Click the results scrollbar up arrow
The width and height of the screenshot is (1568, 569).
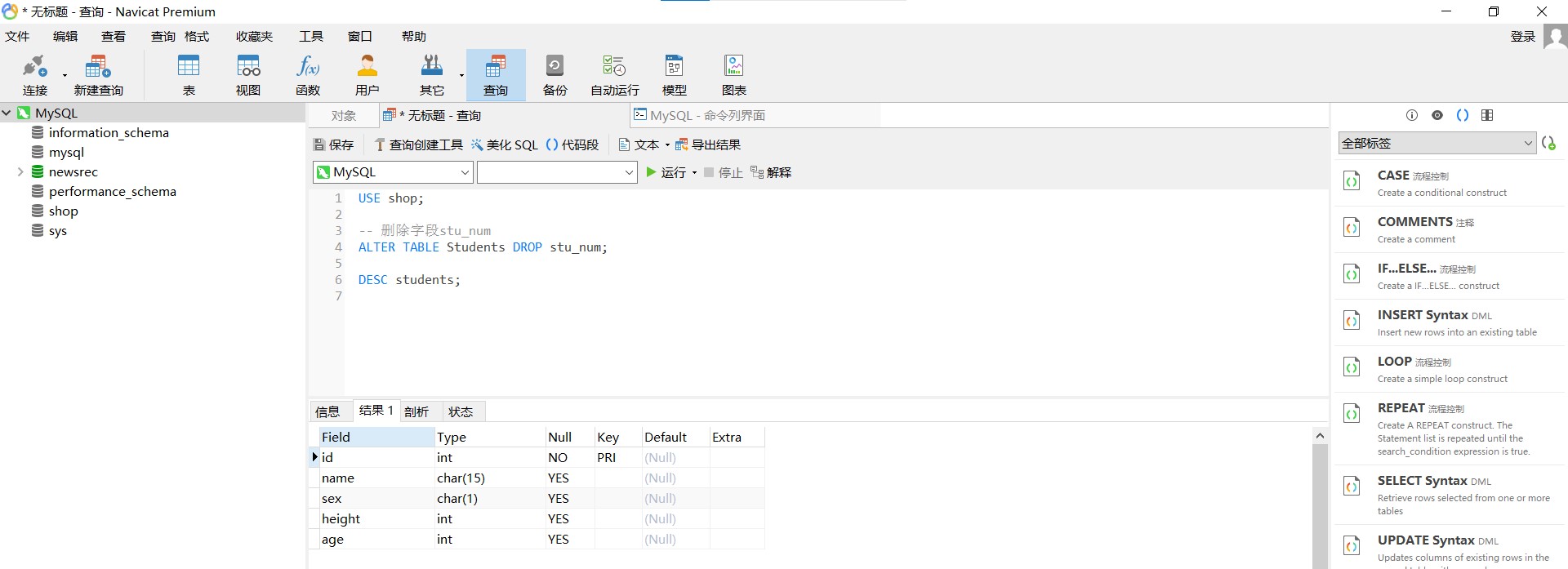pos(1320,436)
